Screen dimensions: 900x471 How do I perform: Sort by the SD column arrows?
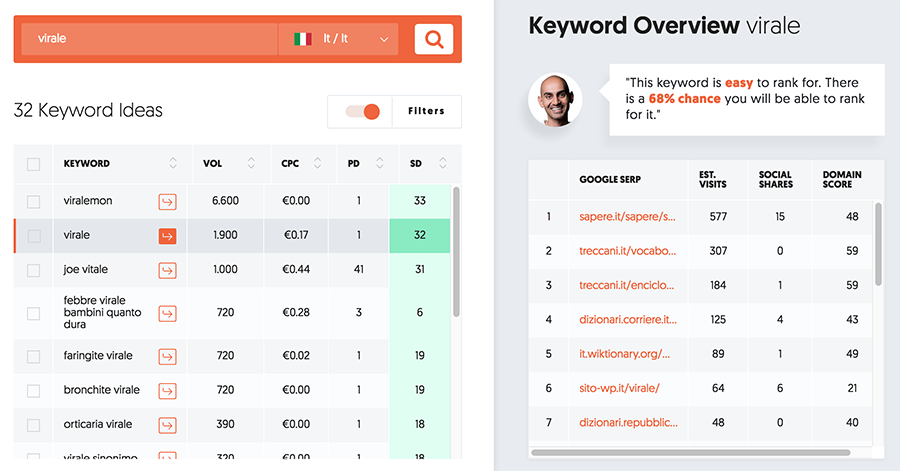(x=442, y=164)
